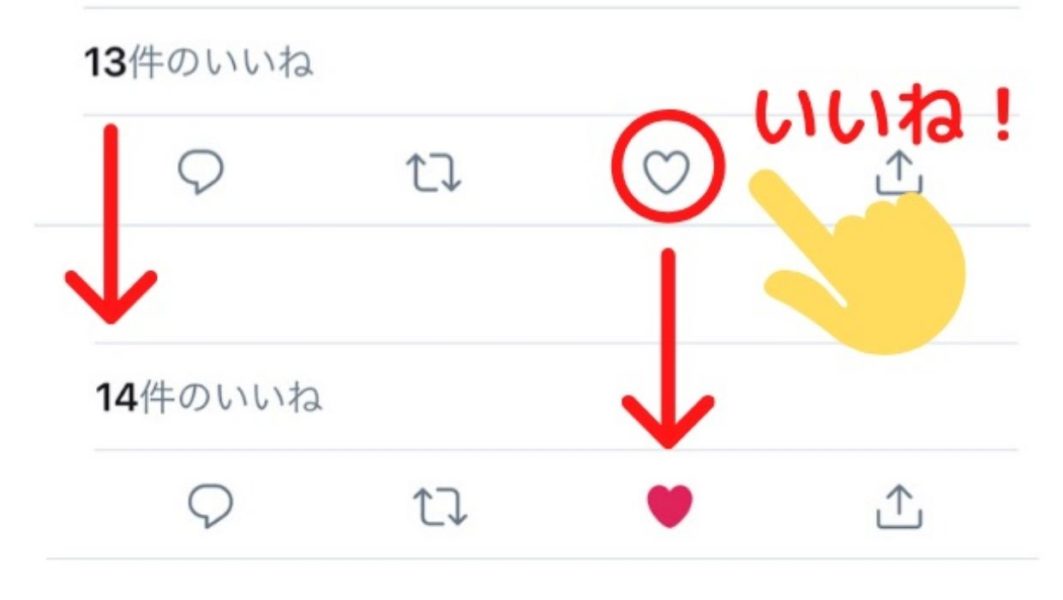Click the bold number 13 like count
Image resolution: width=1063 pixels, height=600 pixels.
point(105,63)
